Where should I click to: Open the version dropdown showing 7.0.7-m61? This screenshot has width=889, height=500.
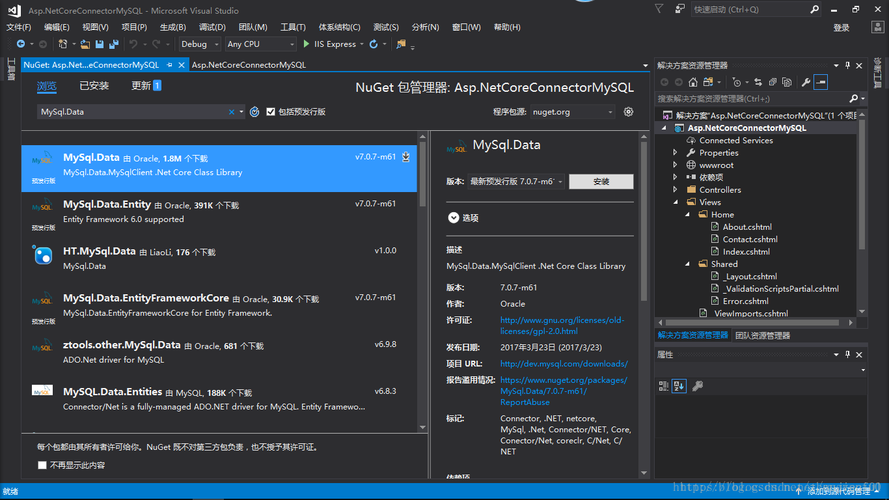pos(516,181)
